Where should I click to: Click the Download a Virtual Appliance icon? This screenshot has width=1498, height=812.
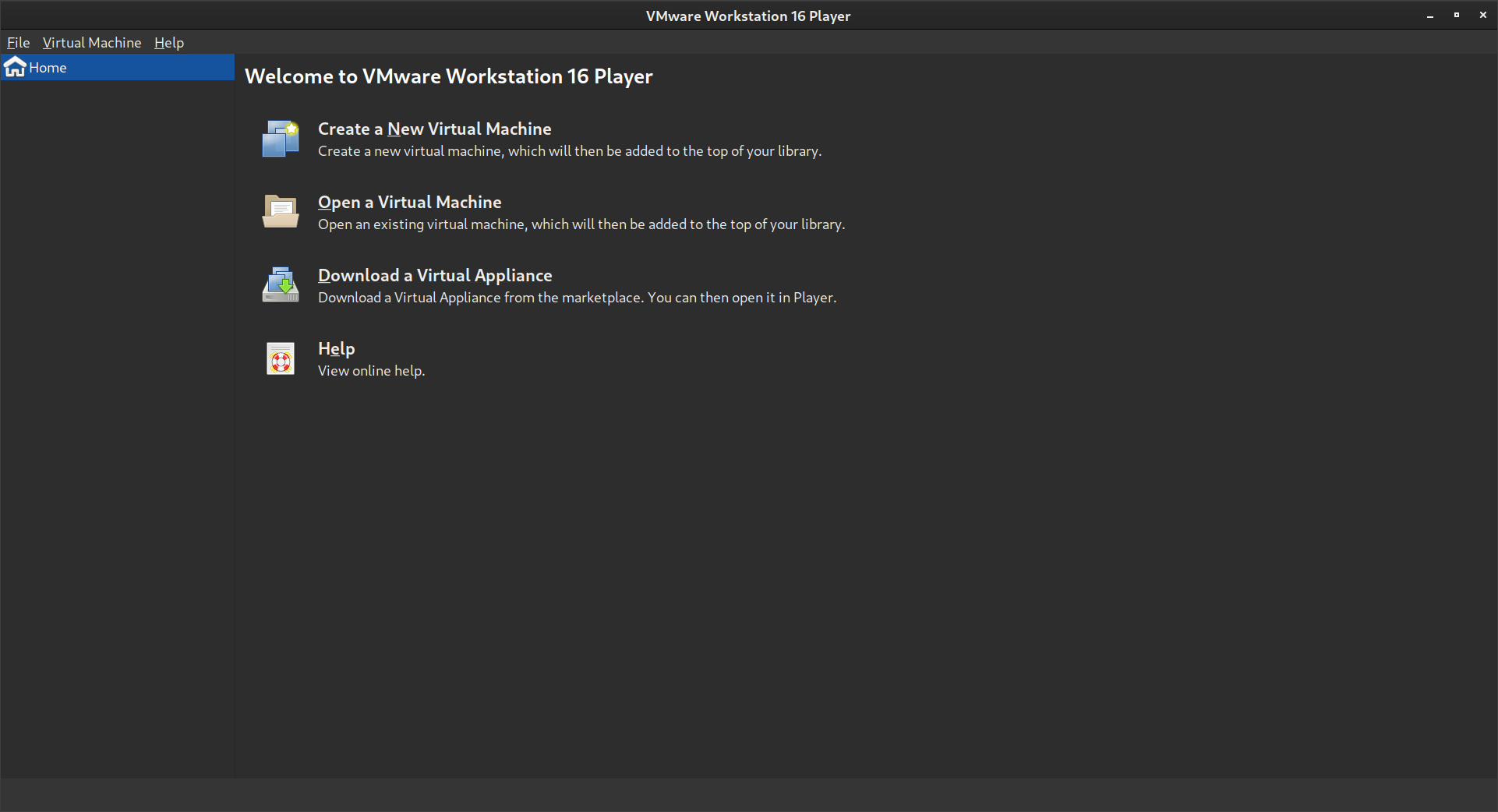(281, 284)
